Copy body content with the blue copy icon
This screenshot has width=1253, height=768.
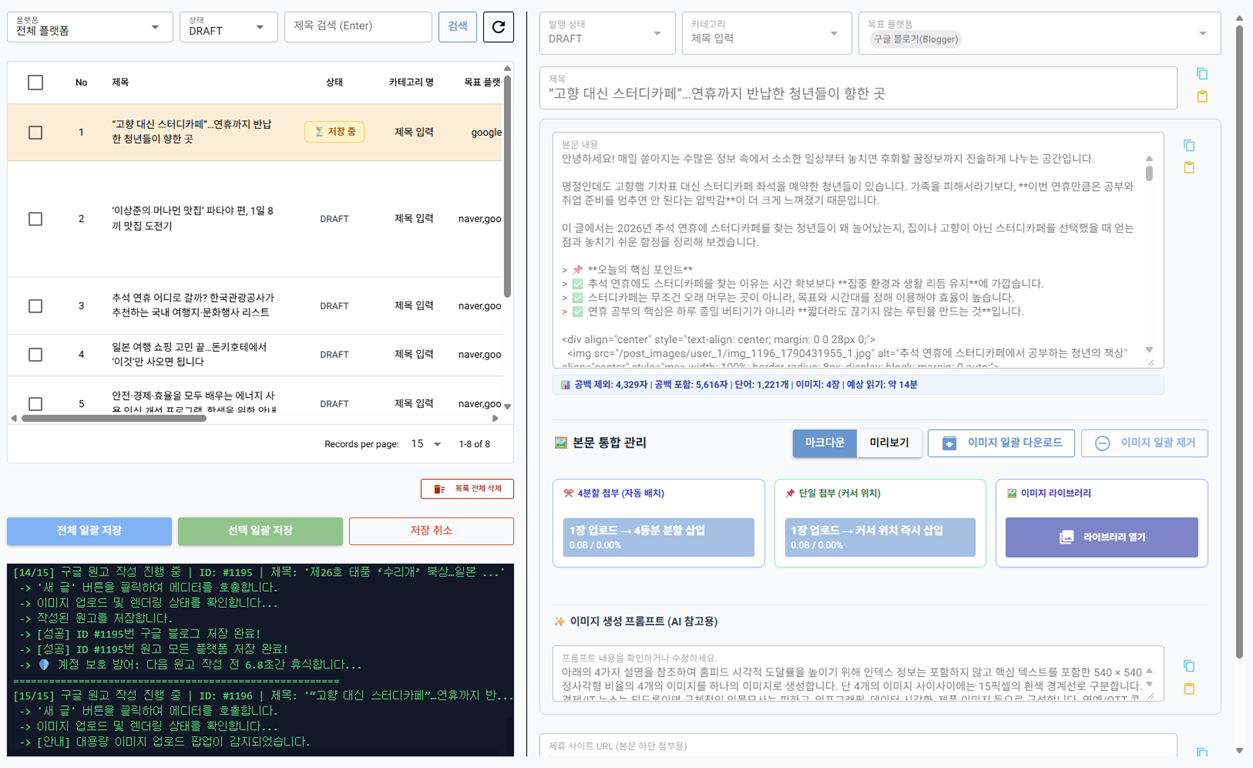point(1189,145)
